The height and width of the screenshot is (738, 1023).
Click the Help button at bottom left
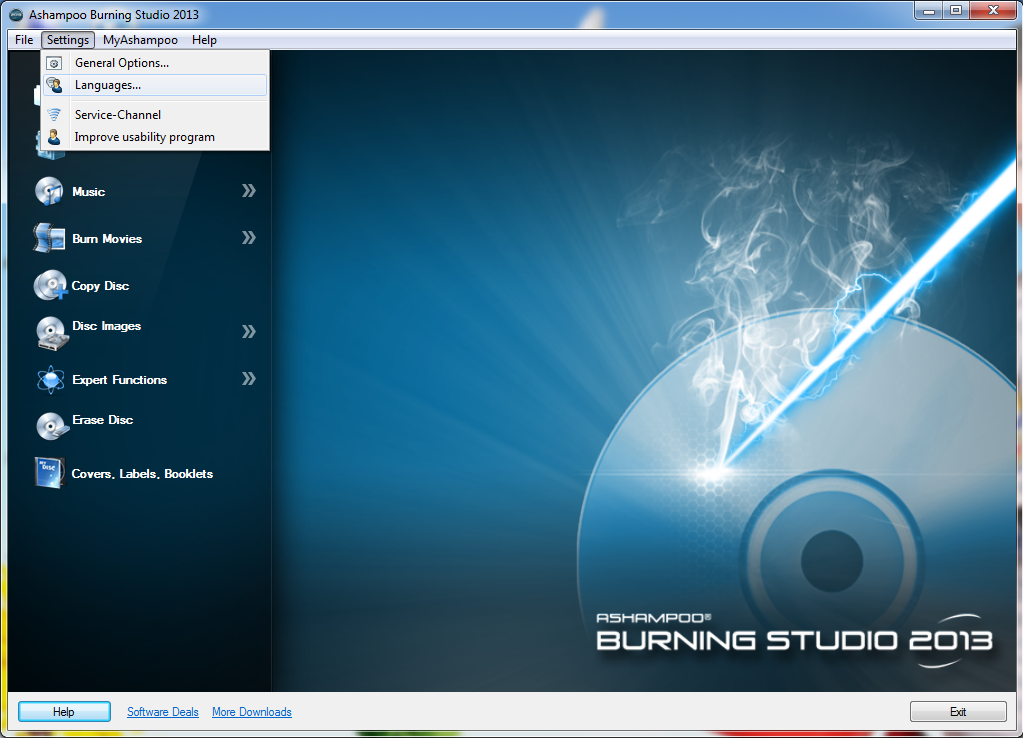[64, 712]
